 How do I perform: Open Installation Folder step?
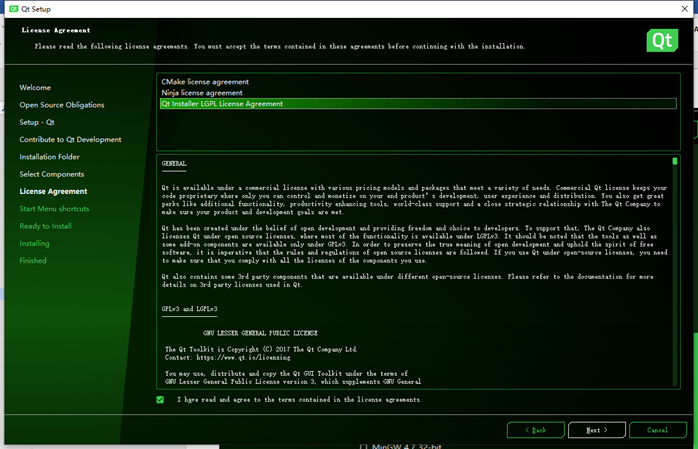coord(49,157)
